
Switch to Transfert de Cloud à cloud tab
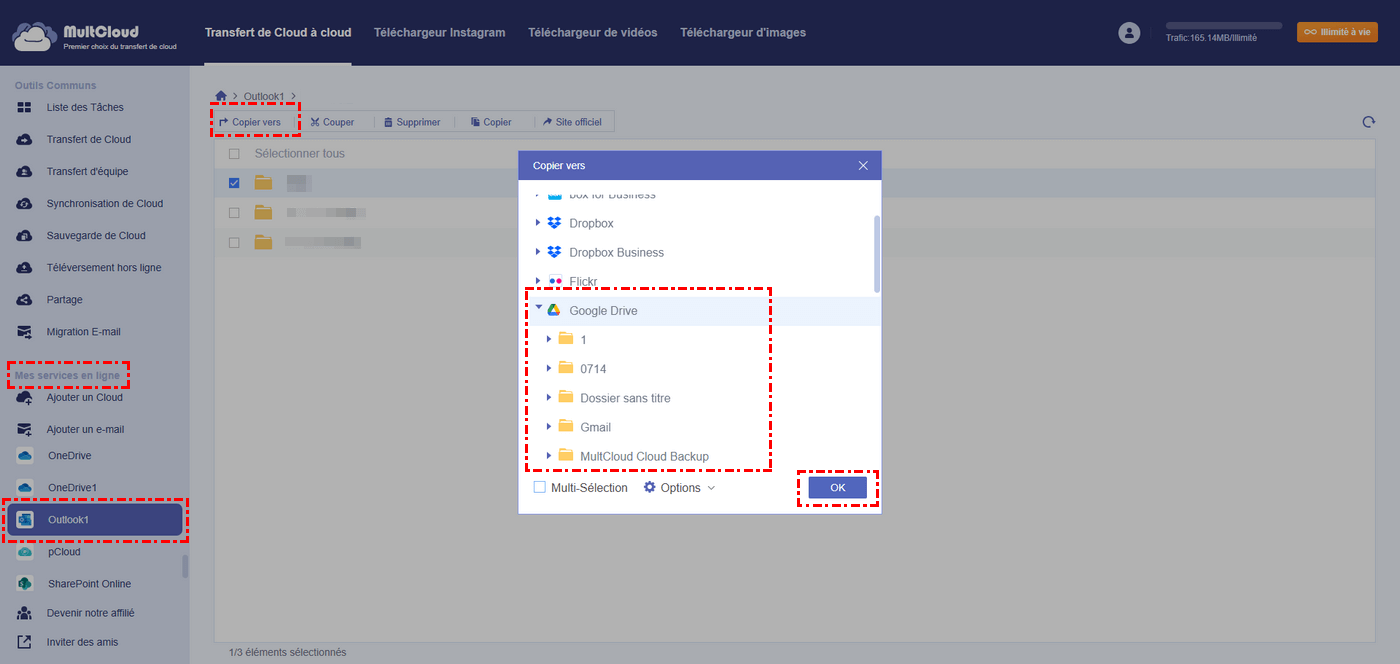coord(278,32)
